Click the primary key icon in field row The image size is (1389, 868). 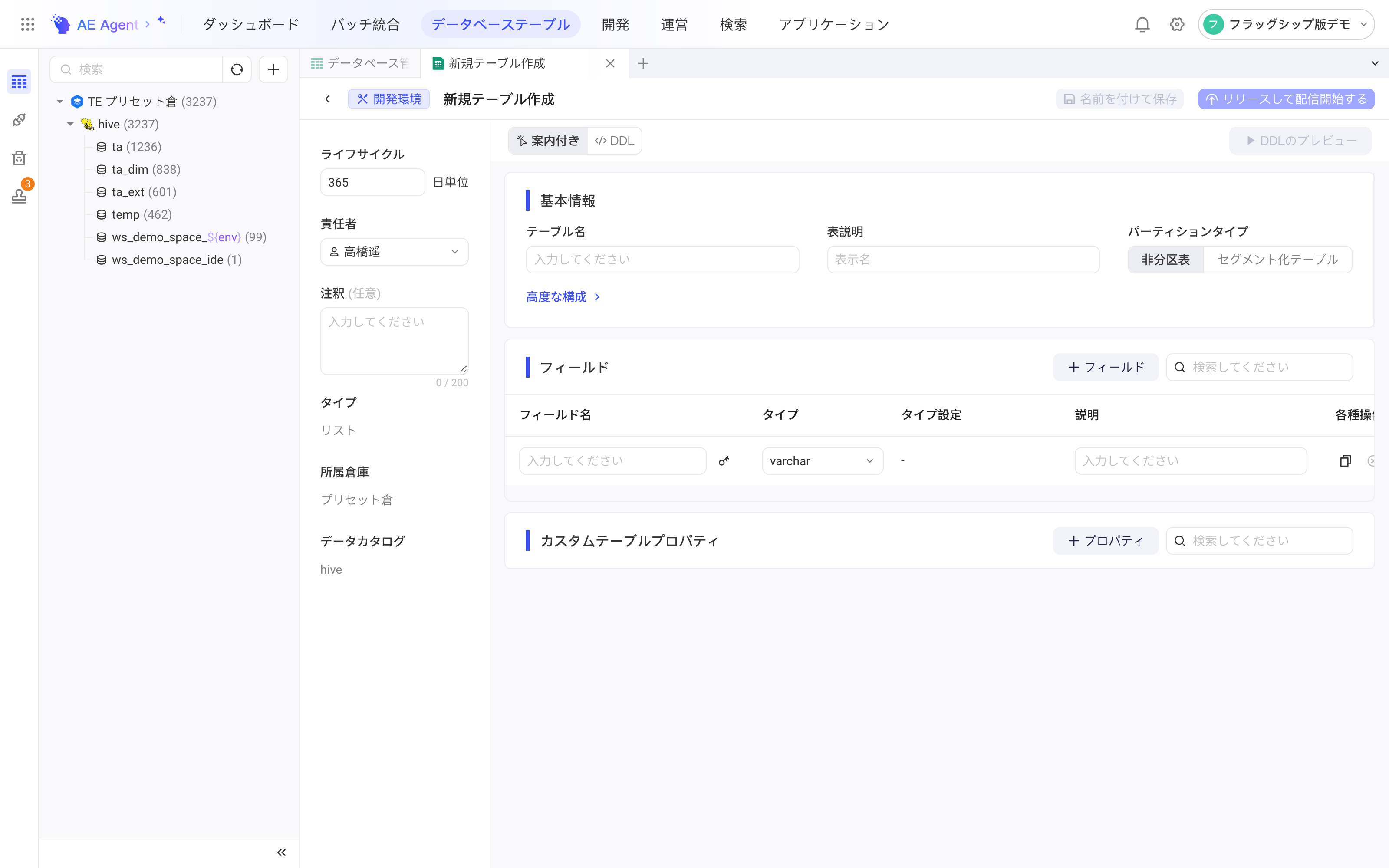click(x=724, y=460)
